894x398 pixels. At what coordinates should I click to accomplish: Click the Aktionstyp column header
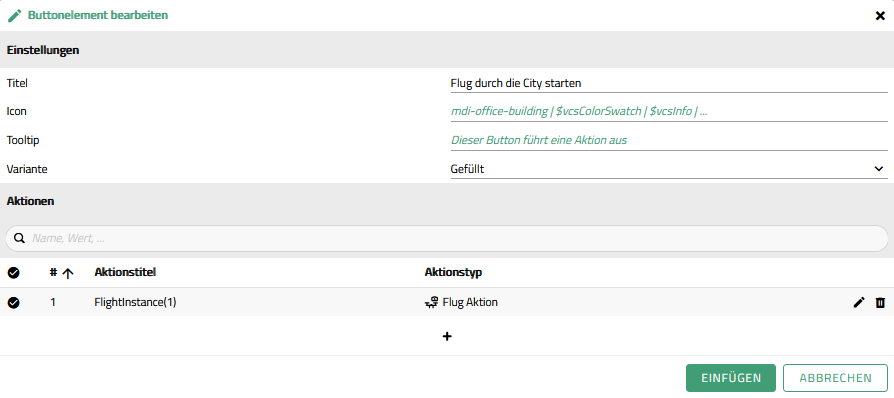(453, 273)
